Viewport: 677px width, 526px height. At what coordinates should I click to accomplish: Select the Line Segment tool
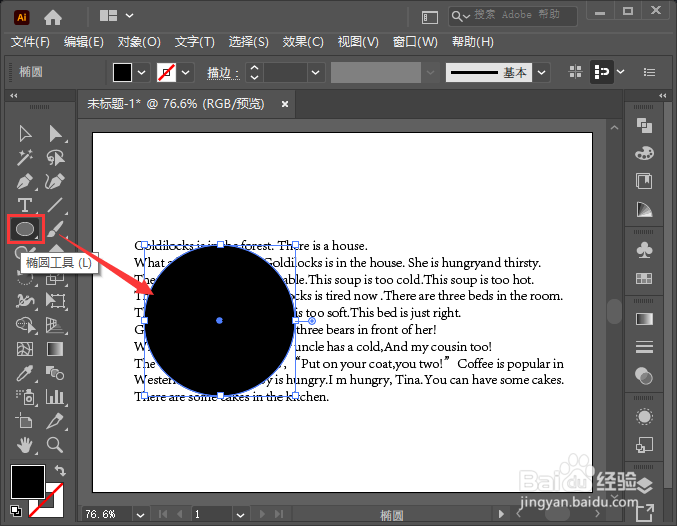(55, 205)
